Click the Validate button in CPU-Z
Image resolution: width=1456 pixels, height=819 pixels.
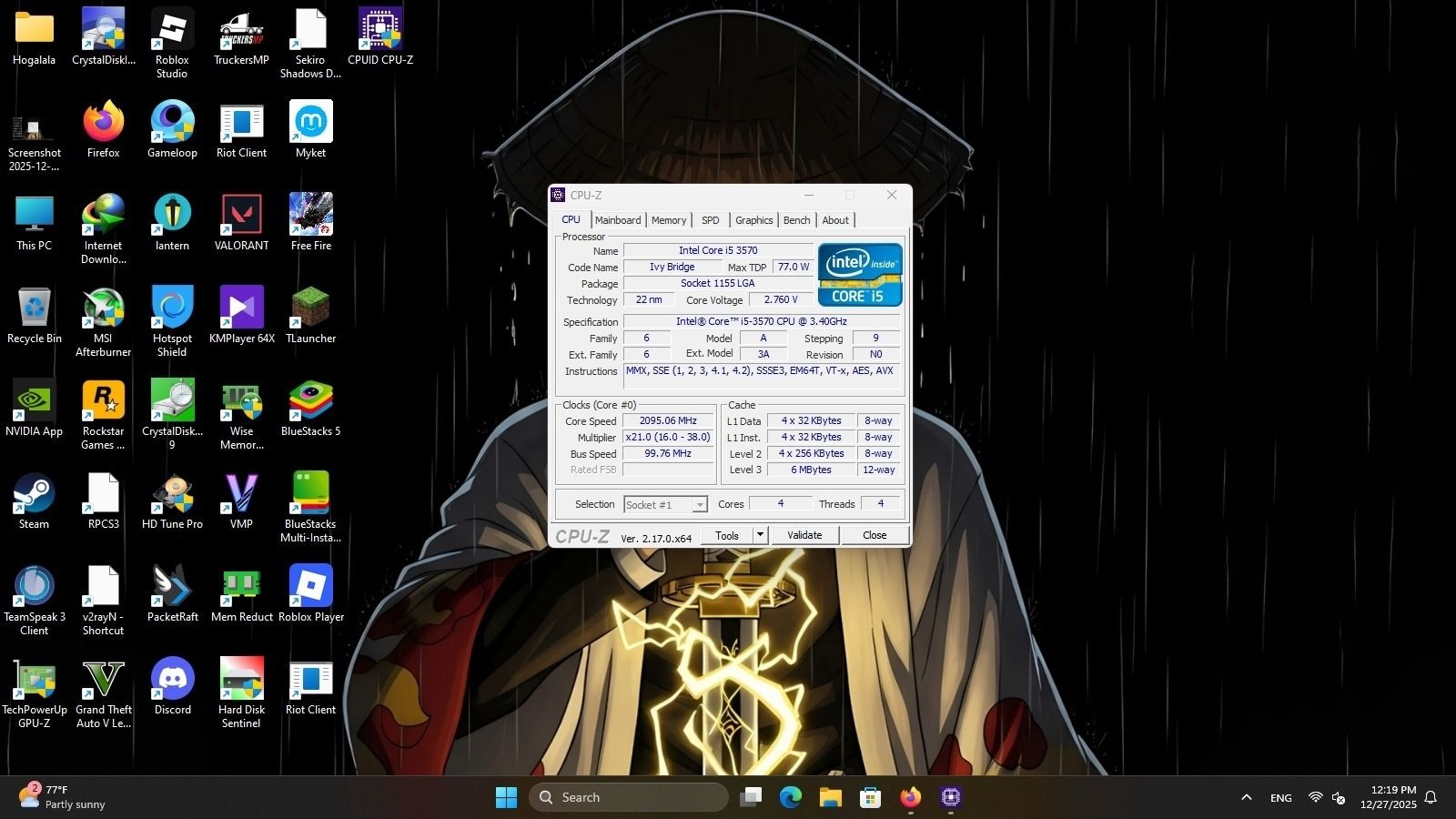point(804,535)
